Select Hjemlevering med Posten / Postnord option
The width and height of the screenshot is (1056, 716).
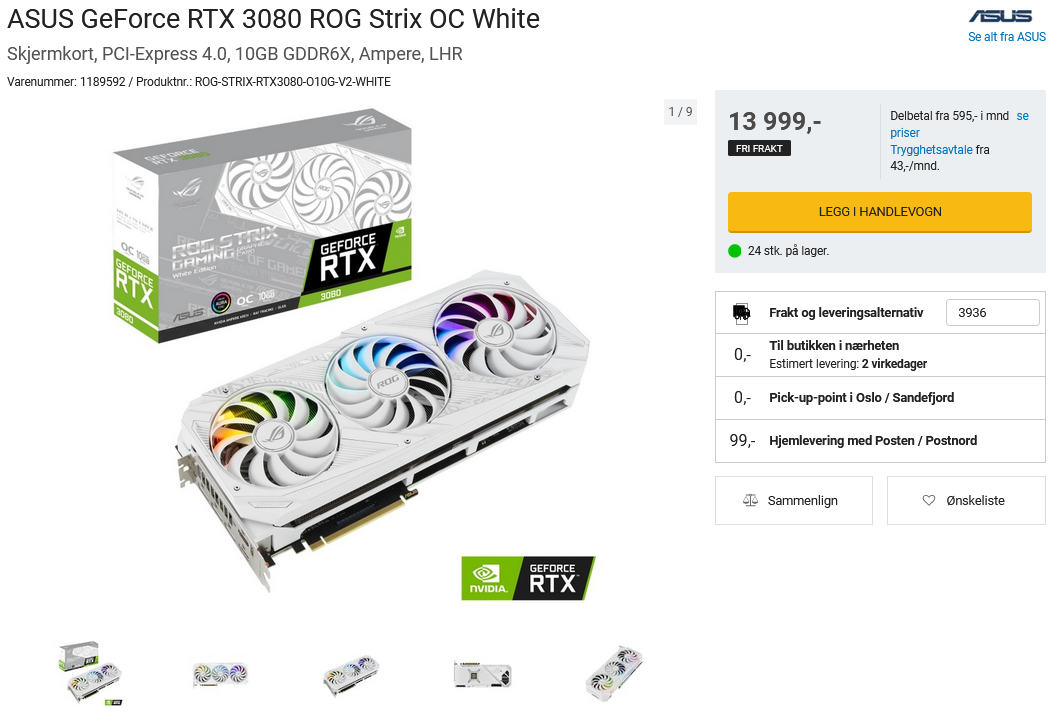click(x=880, y=441)
